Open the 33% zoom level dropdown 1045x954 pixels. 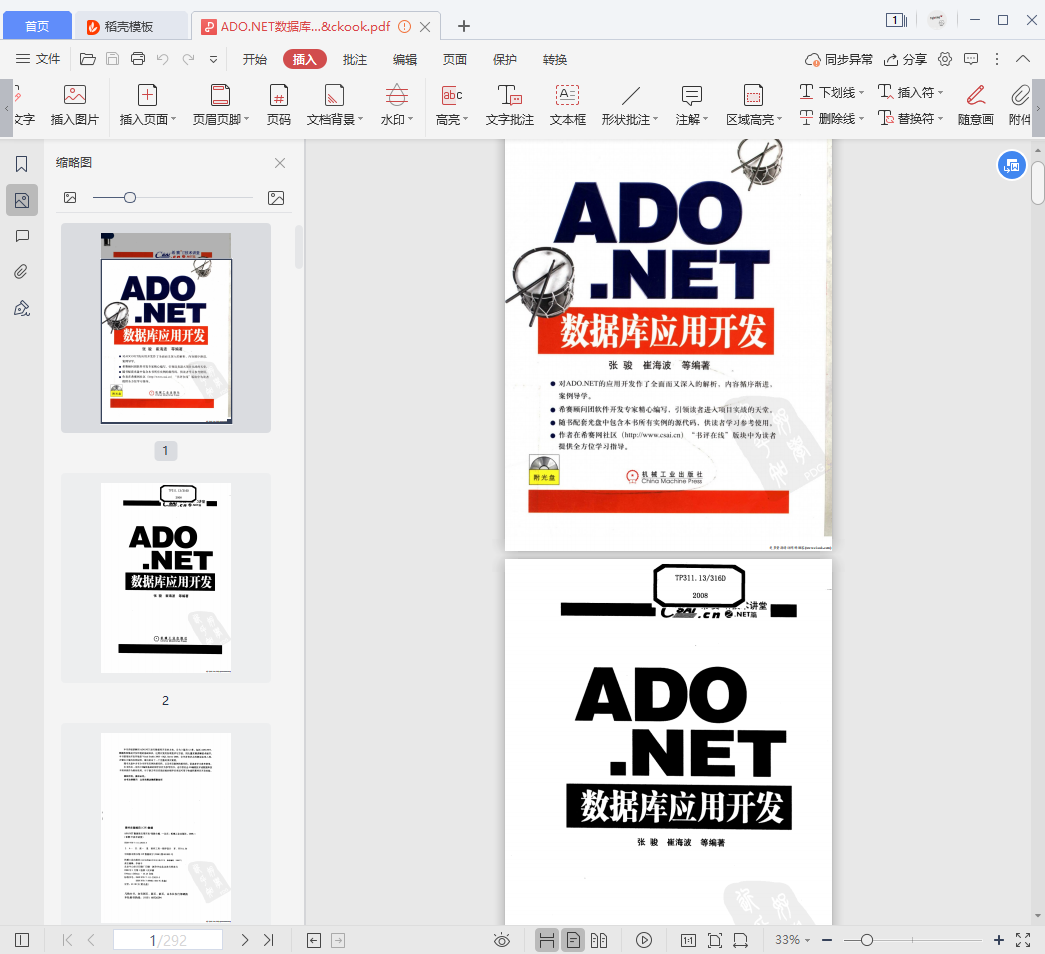(794, 940)
